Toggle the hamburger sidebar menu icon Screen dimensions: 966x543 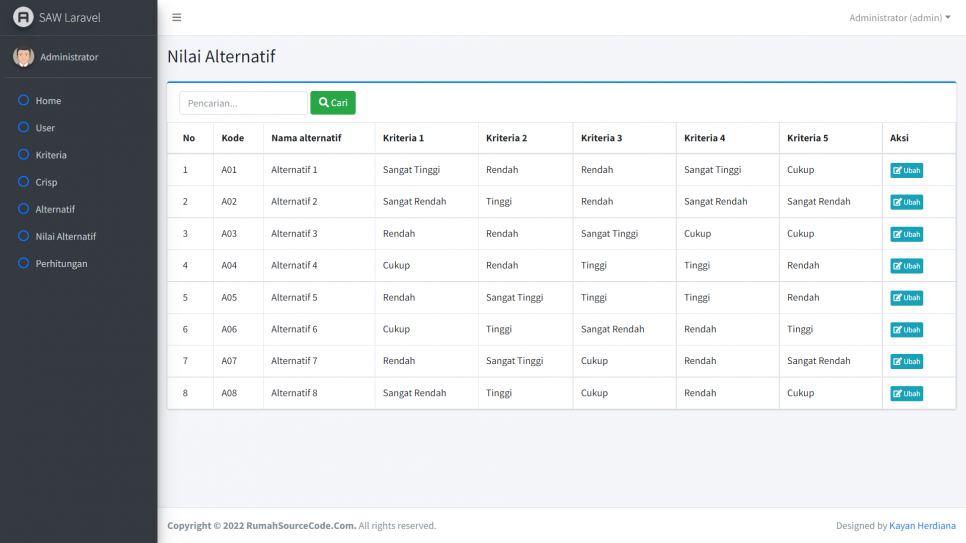177,17
